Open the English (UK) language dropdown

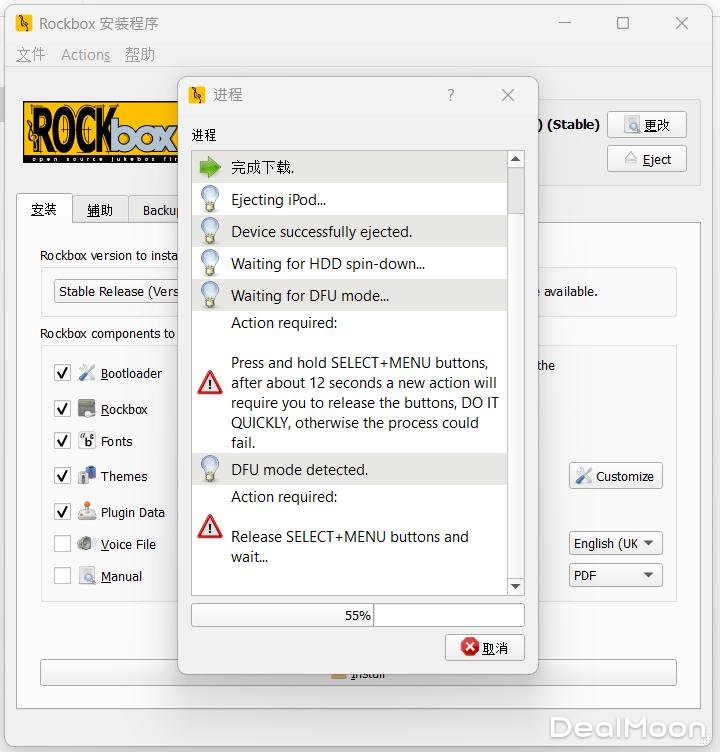point(615,544)
